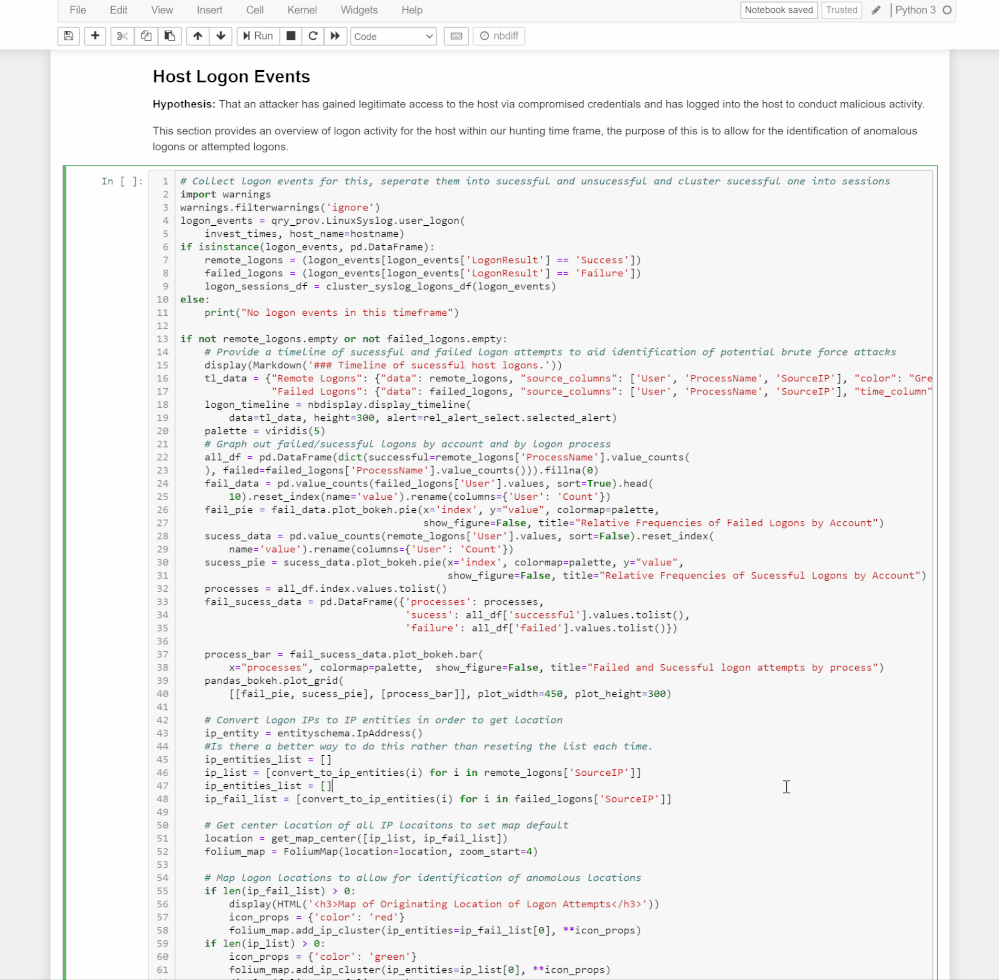Open the Kernel menu
The image size is (999, 980).
(x=302, y=10)
